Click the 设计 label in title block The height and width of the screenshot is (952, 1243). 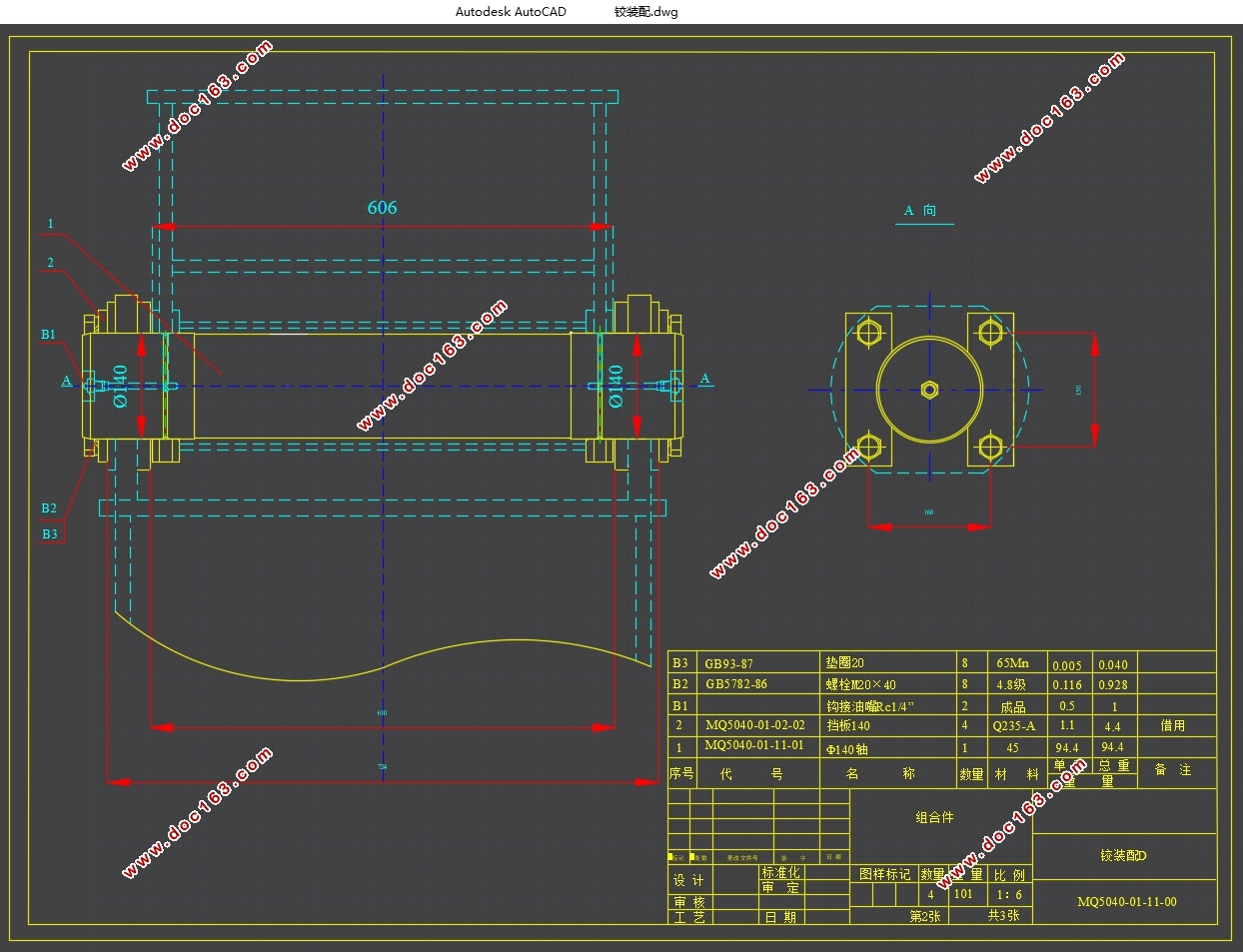688,881
